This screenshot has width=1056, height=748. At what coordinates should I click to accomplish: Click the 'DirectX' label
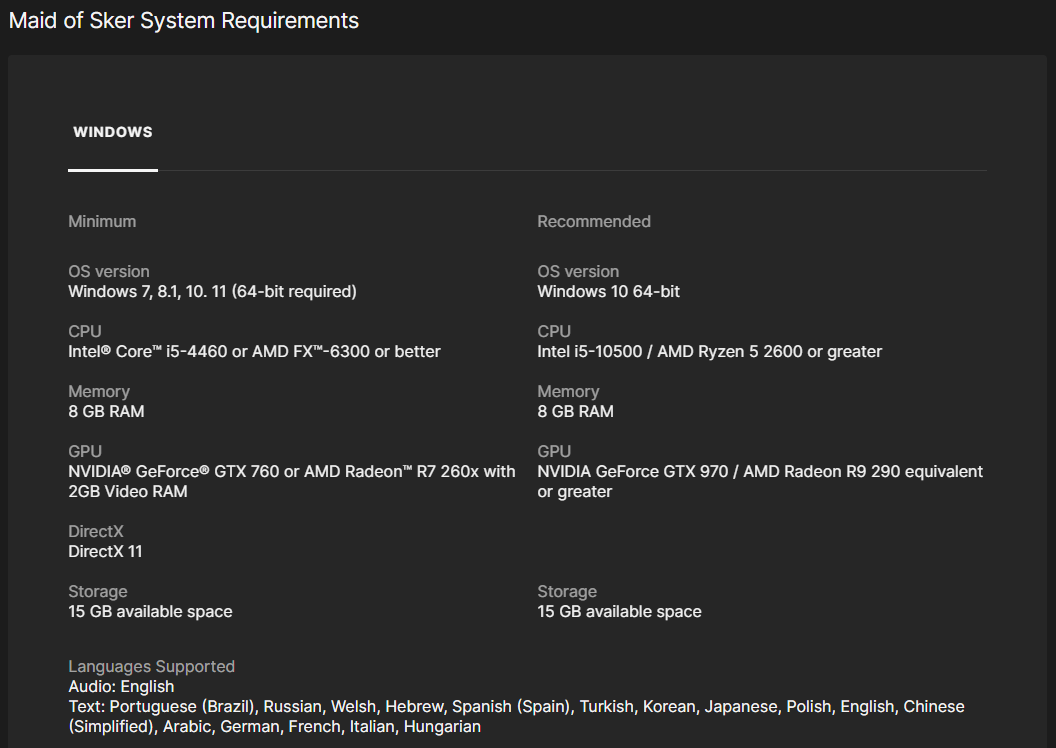pyautogui.click(x=96, y=531)
